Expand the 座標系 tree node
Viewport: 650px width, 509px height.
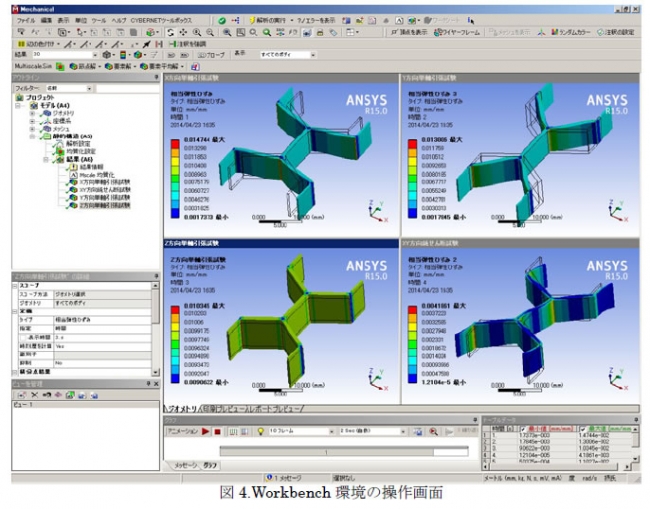[x=32, y=121]
